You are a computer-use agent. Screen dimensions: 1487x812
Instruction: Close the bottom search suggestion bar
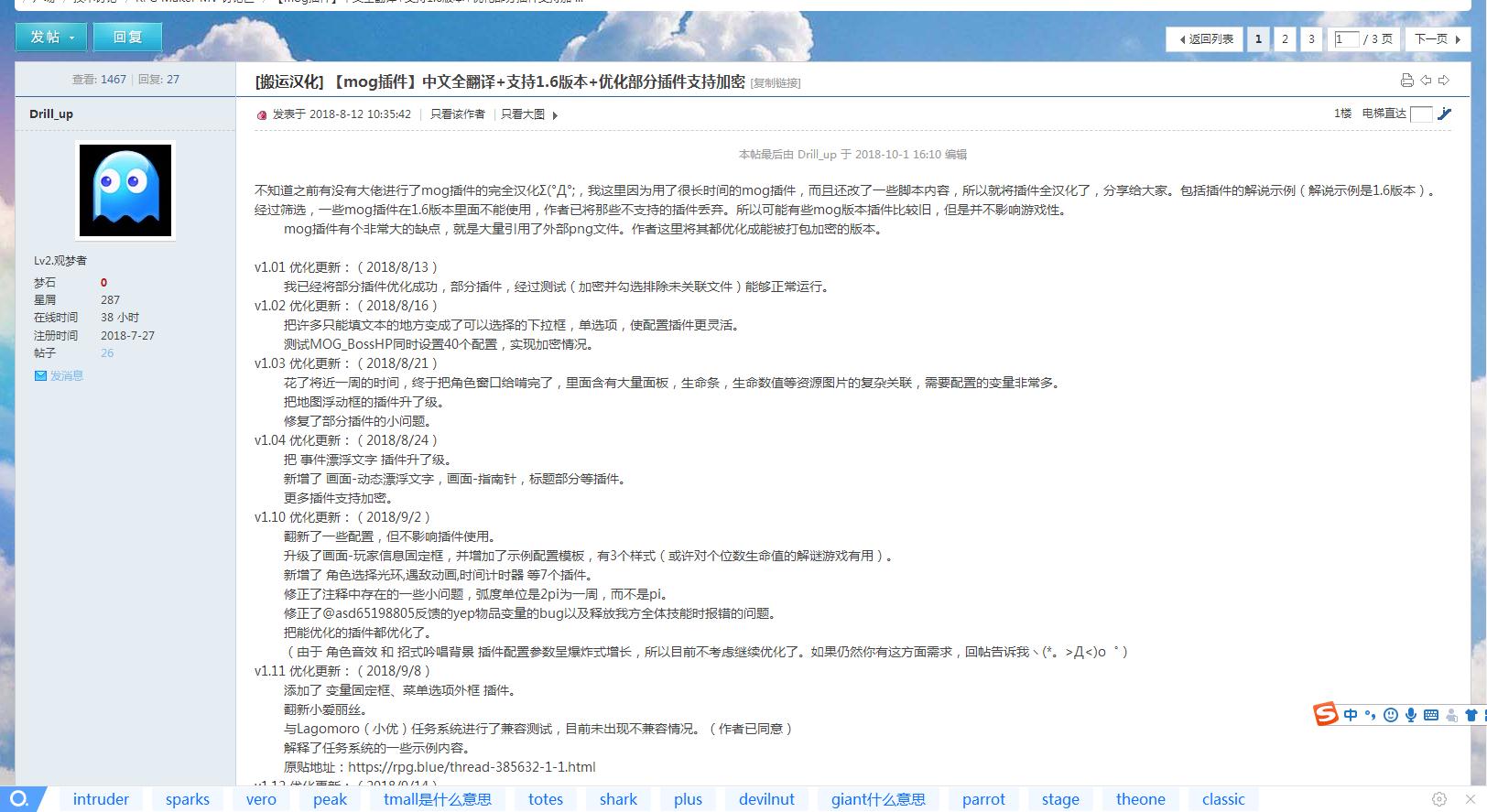click(1471, 799)
